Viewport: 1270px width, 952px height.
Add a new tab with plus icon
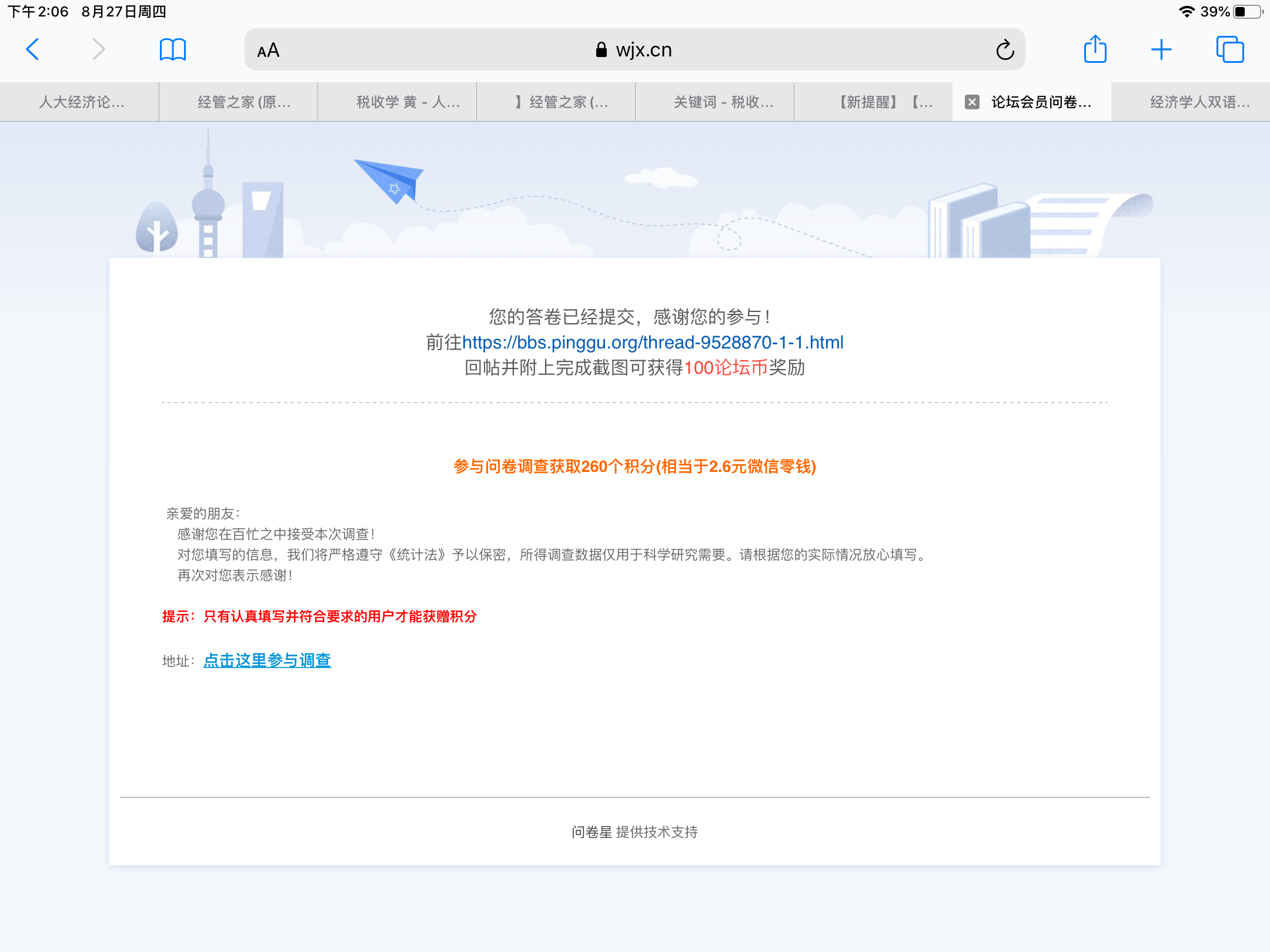[1161, 49]
